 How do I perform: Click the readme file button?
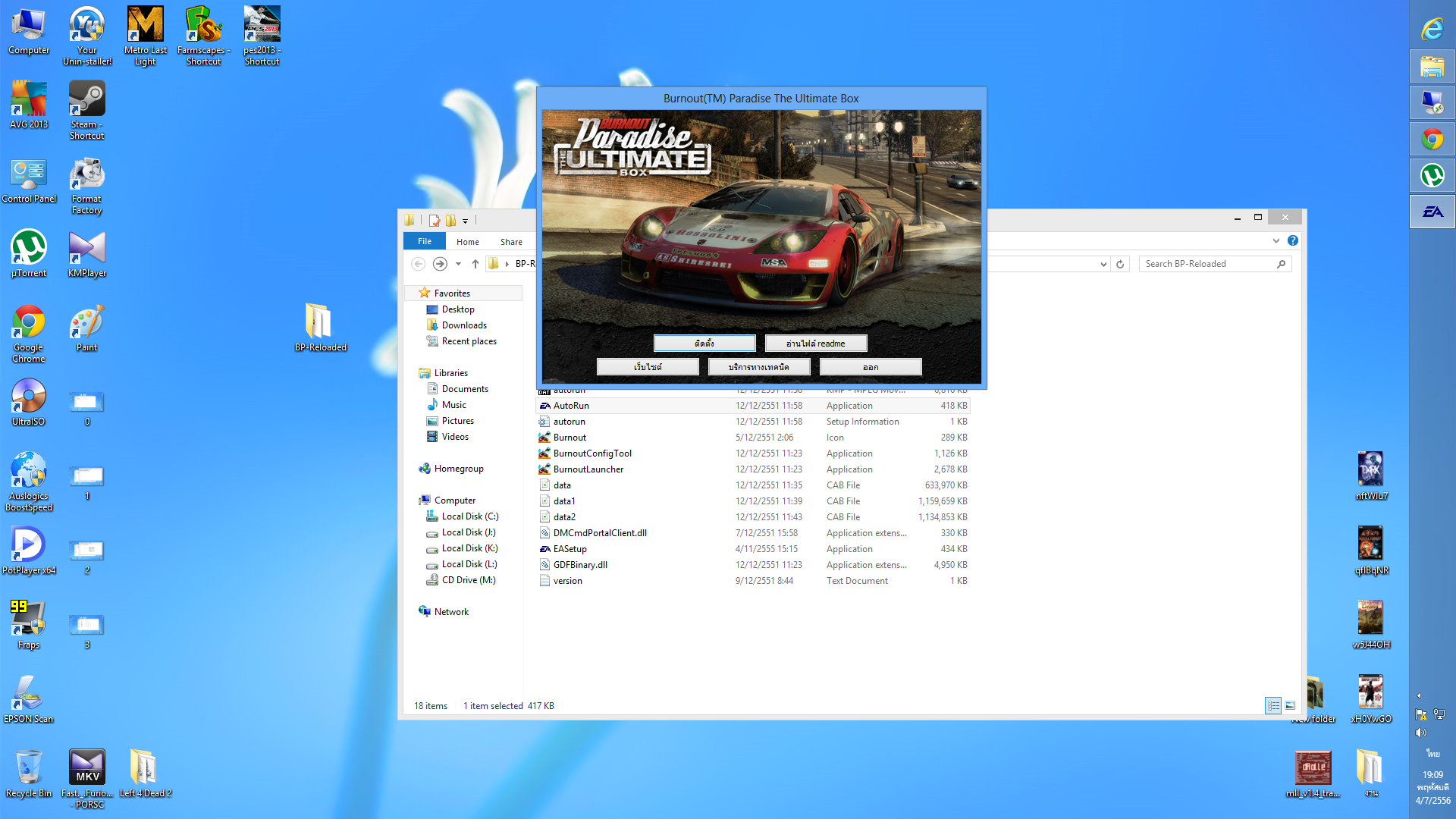pyautogui.click(x=815, y=344)
